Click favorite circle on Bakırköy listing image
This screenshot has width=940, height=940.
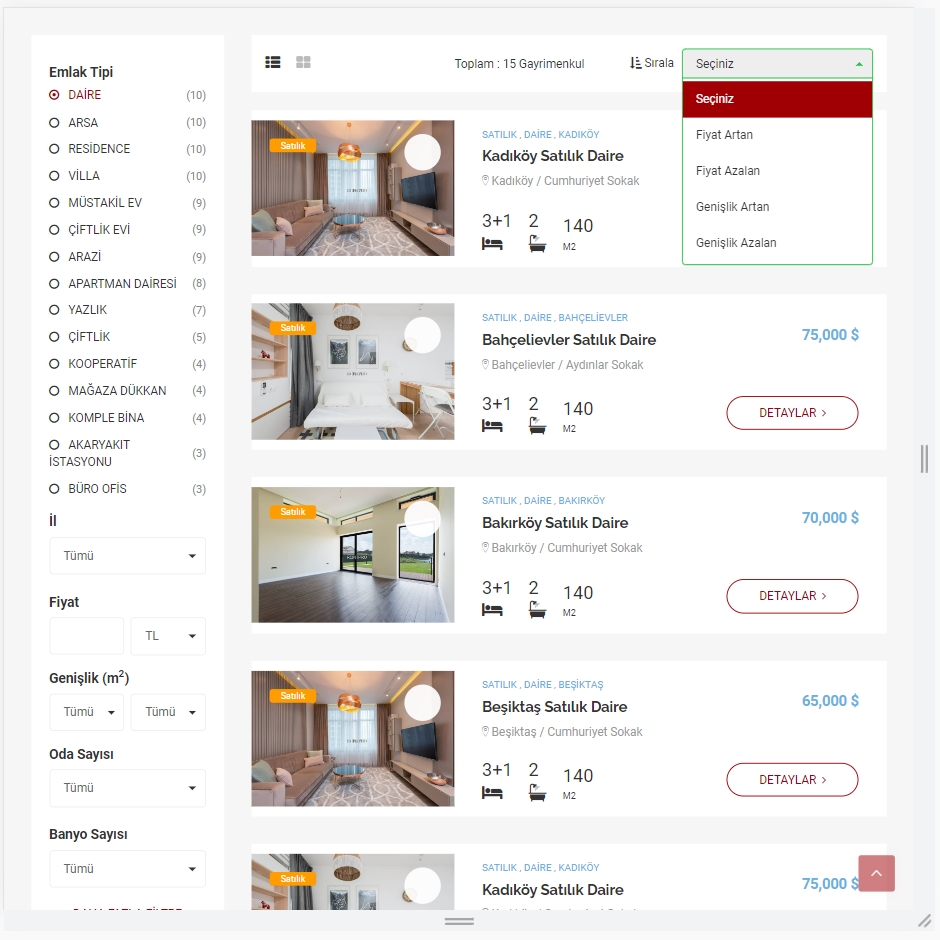[422, 519]
